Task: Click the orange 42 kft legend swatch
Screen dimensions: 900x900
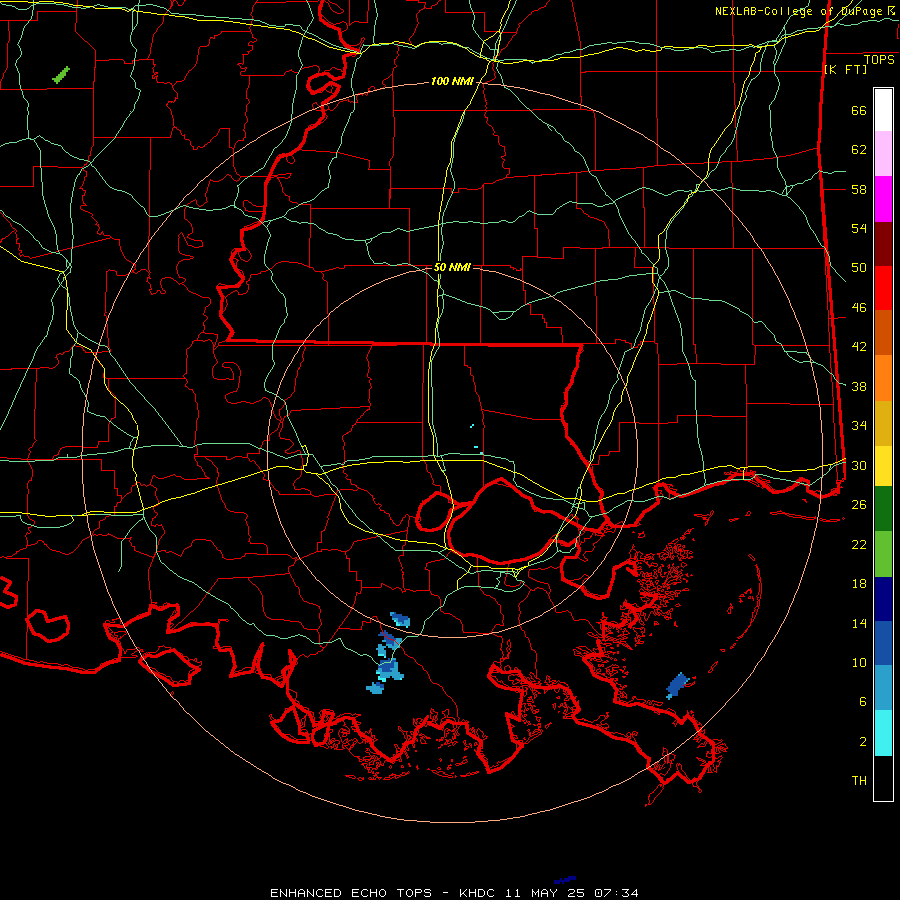Action: (883, 378)
